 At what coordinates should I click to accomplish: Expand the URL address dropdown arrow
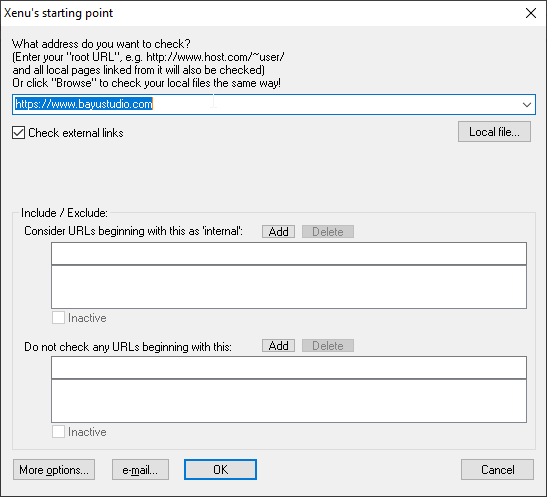527,104
